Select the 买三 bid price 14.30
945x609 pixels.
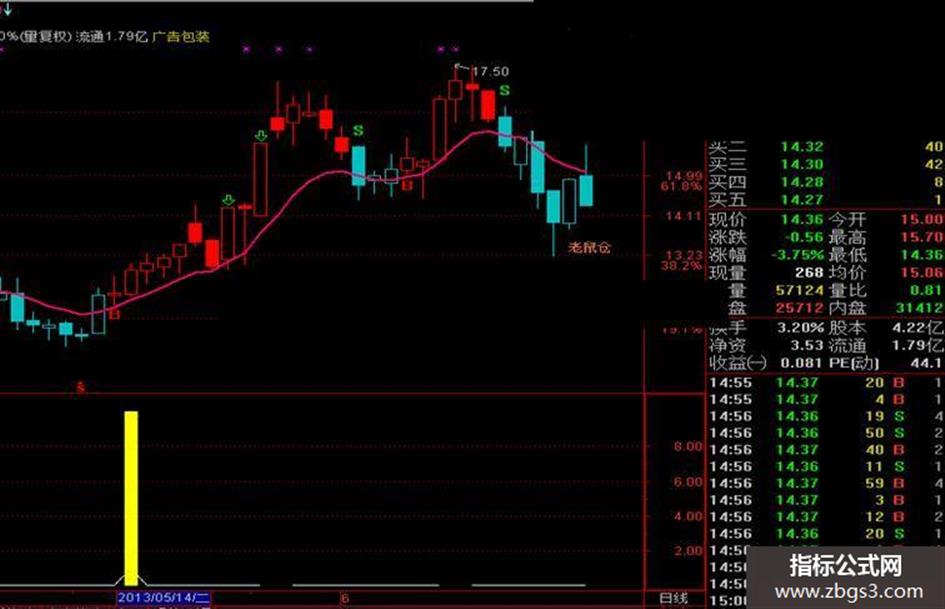point(802,164)
